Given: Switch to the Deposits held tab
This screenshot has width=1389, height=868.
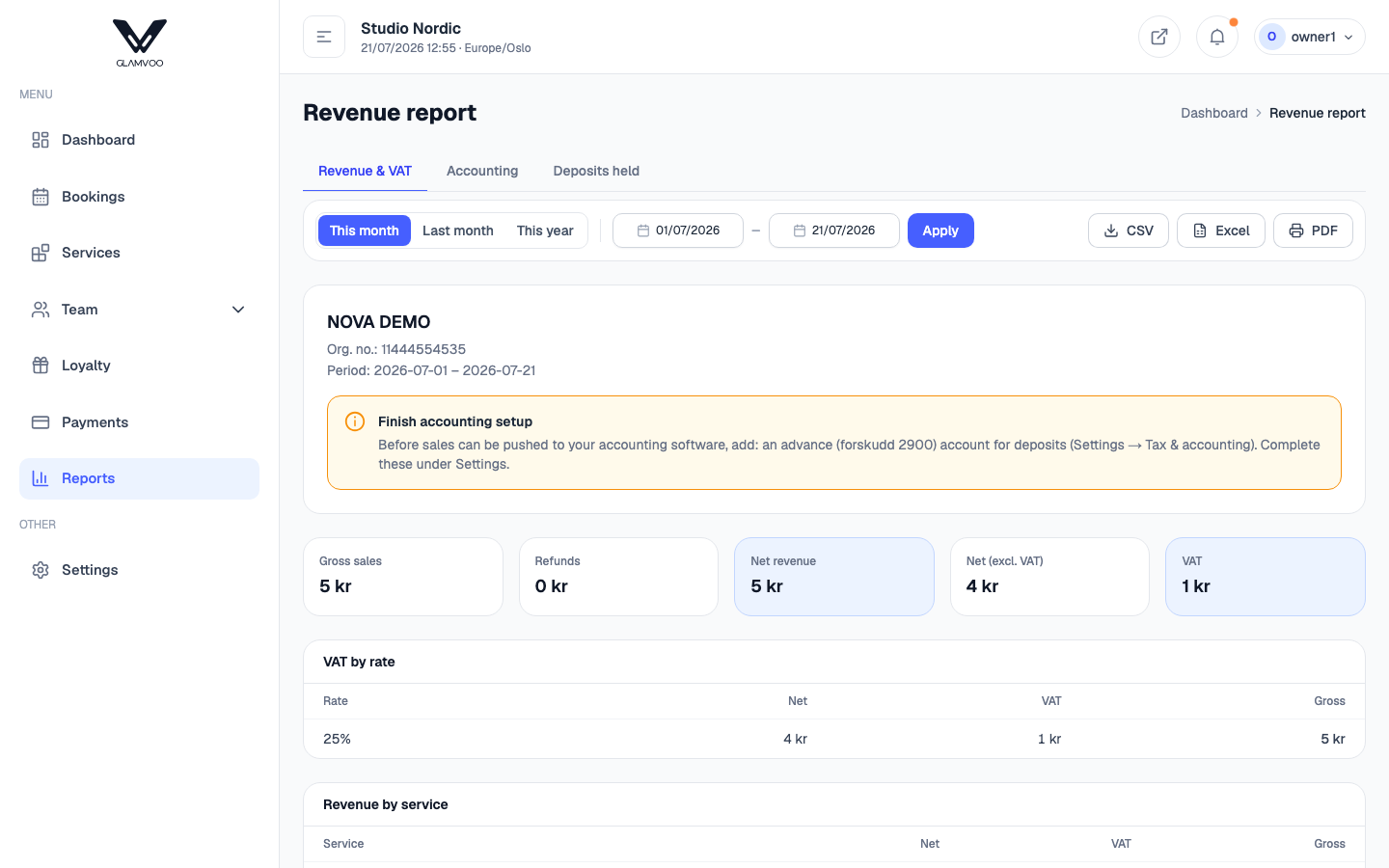Looking at the screenshot, I should (596, 171).
